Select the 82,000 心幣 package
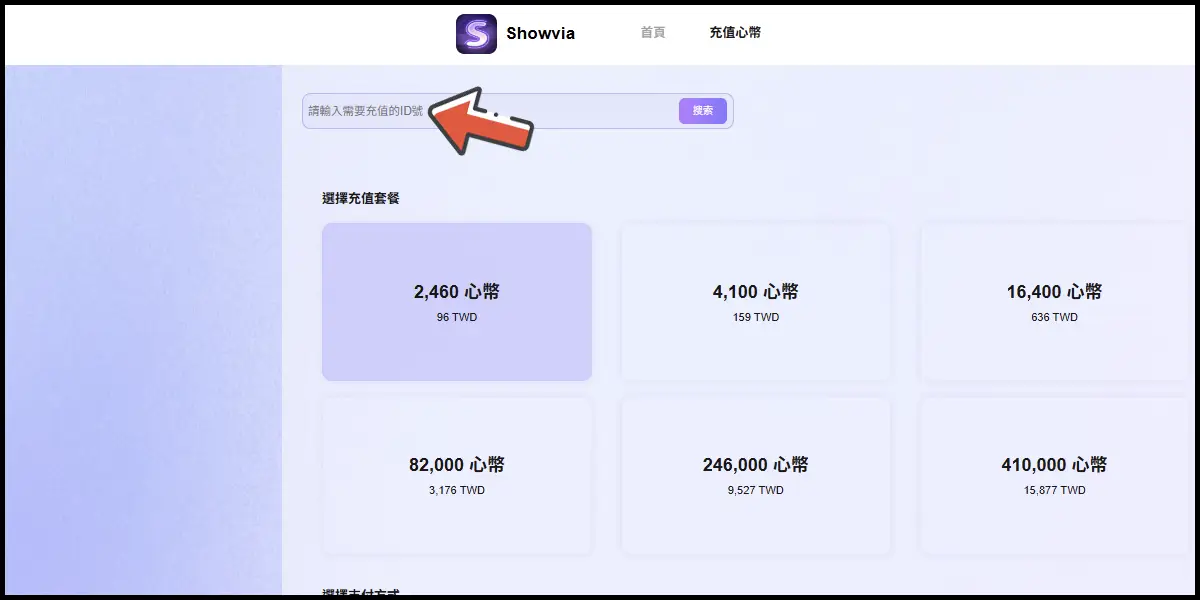The height and width of the screenshot is (600, 1200). (x=457, y=475)
